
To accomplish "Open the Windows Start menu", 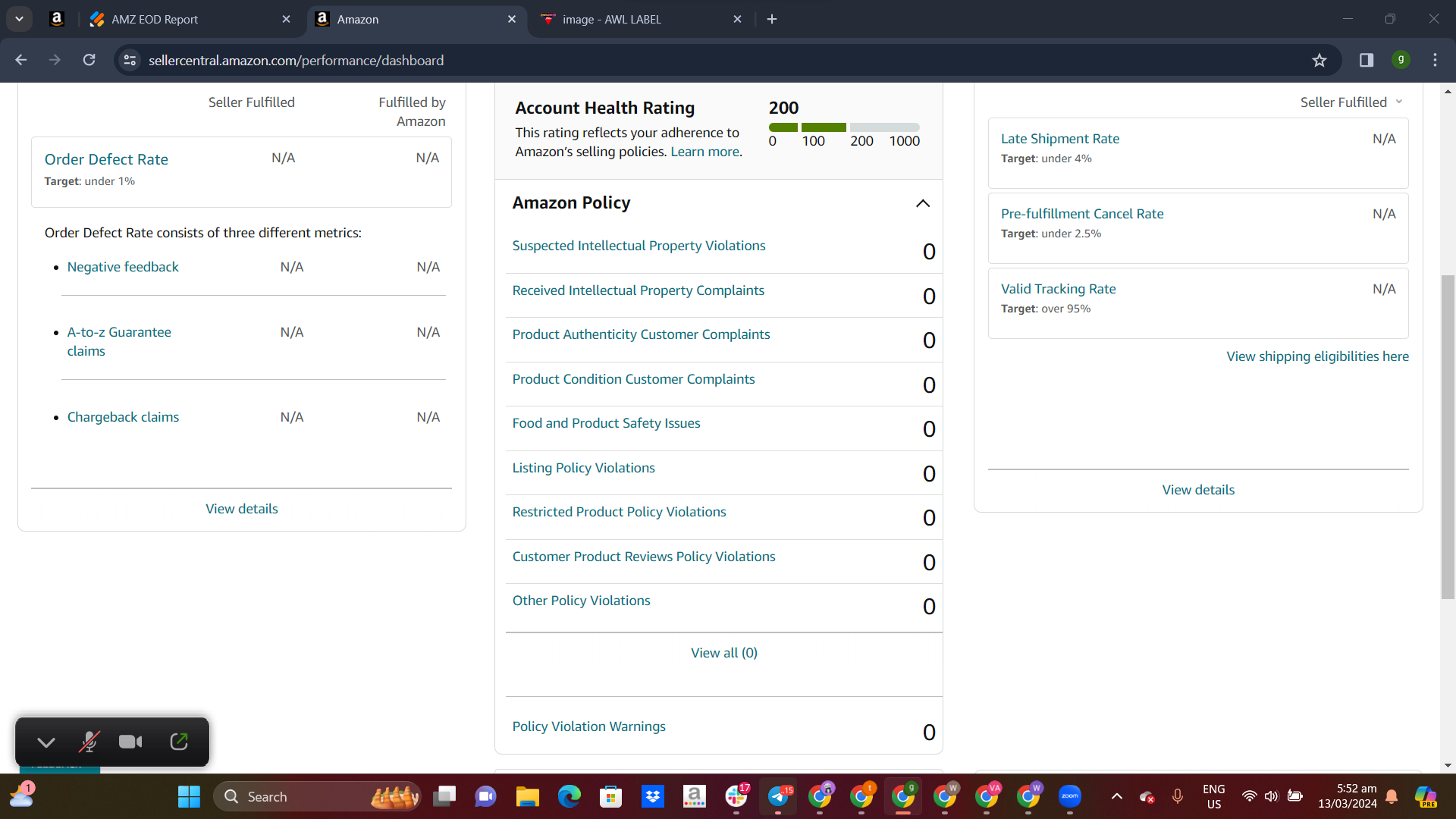I will [x=189, y=796].
